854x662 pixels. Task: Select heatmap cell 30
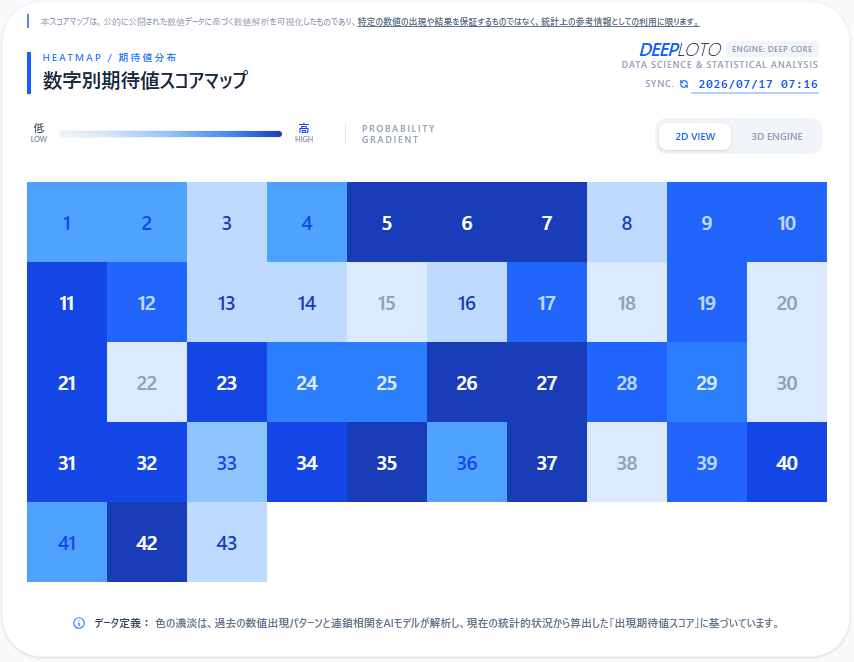pos(787,382)
